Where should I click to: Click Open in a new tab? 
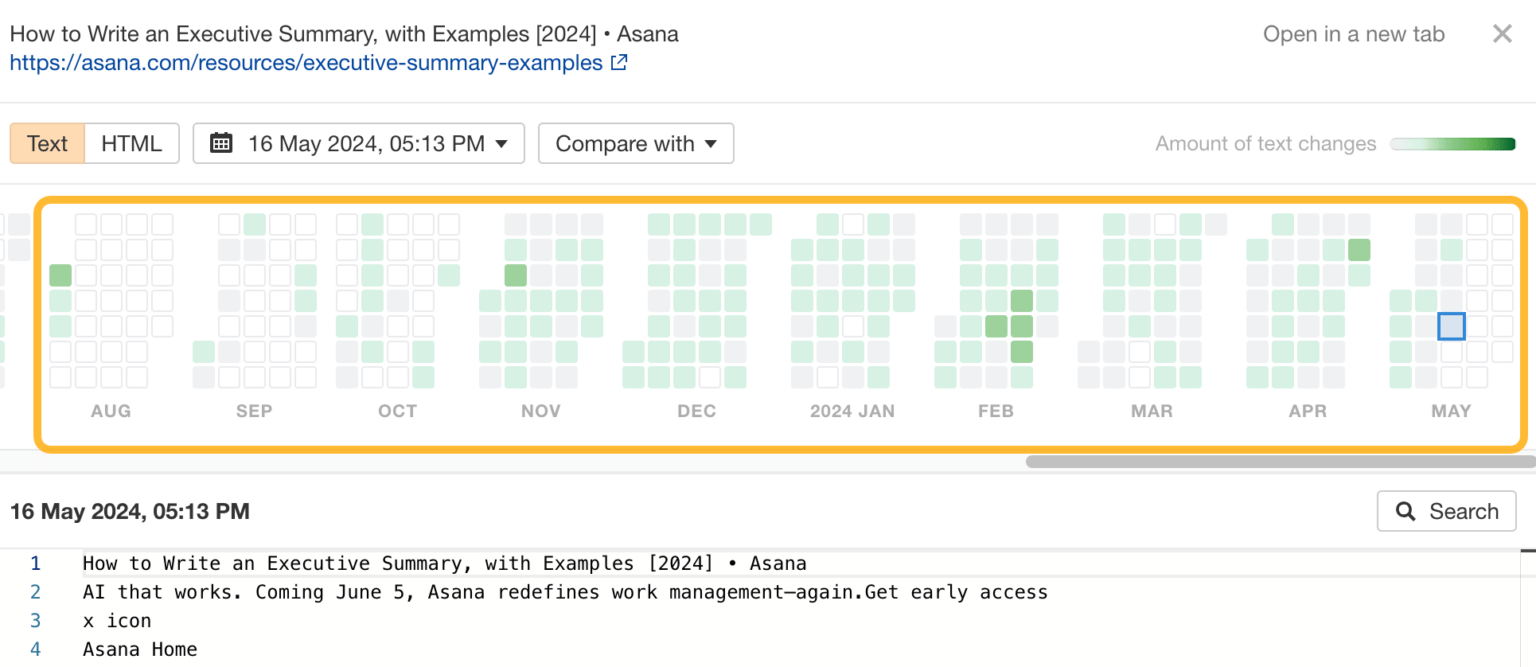[x=1353, y=34]
